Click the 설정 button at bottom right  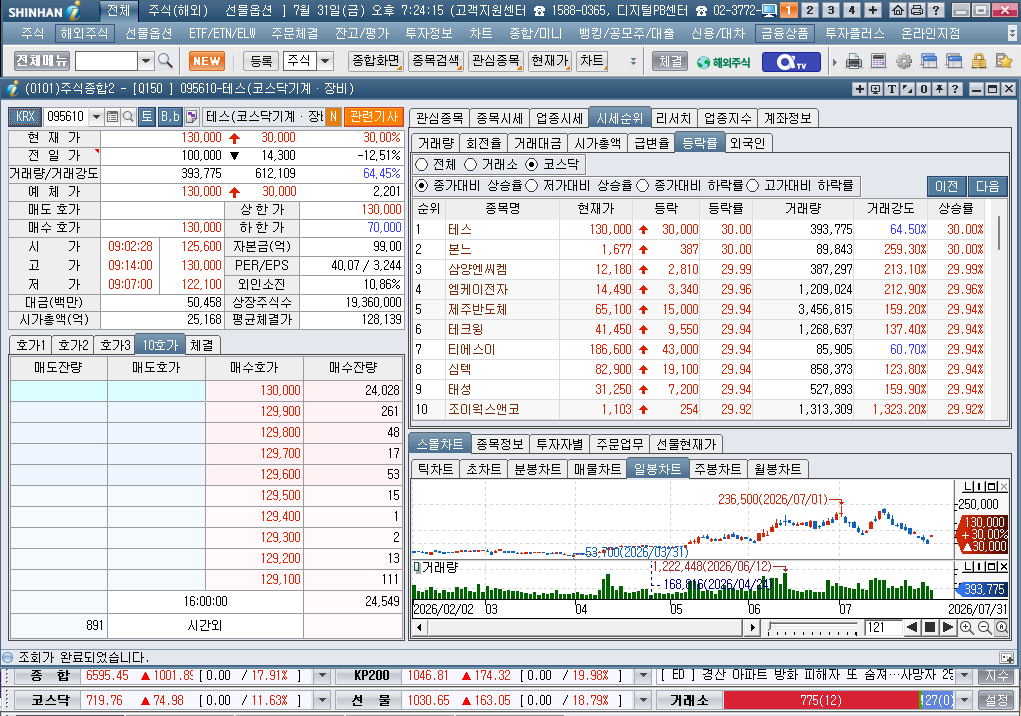pyautogui.click(x=996, y=701)
